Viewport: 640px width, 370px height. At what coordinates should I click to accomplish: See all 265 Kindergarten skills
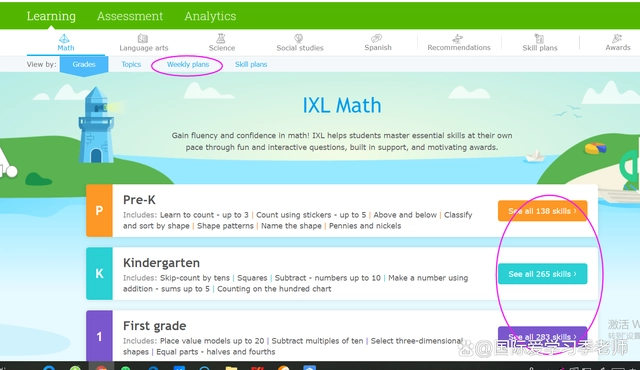(x=542, y=274)
